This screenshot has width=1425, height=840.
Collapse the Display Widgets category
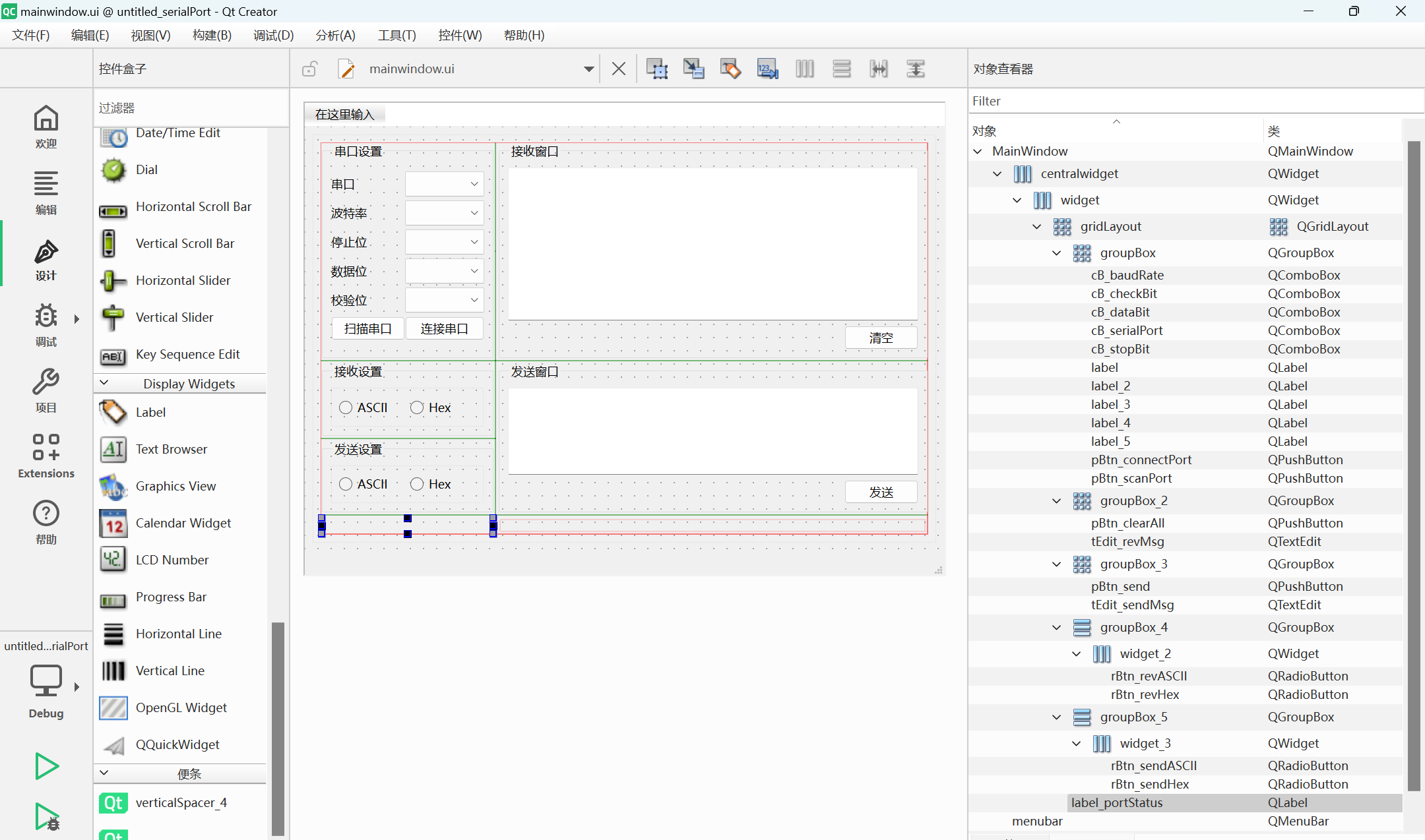click(x=104, y=383)
